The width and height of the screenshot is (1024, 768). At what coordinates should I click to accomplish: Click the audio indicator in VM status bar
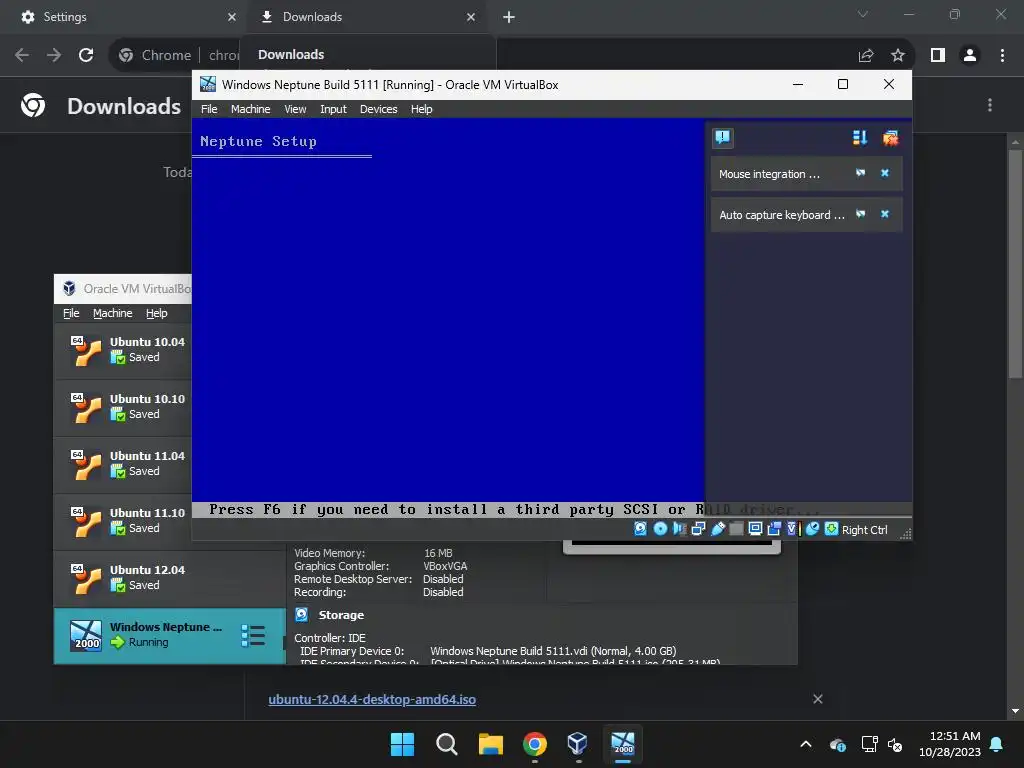coord(679,529)
